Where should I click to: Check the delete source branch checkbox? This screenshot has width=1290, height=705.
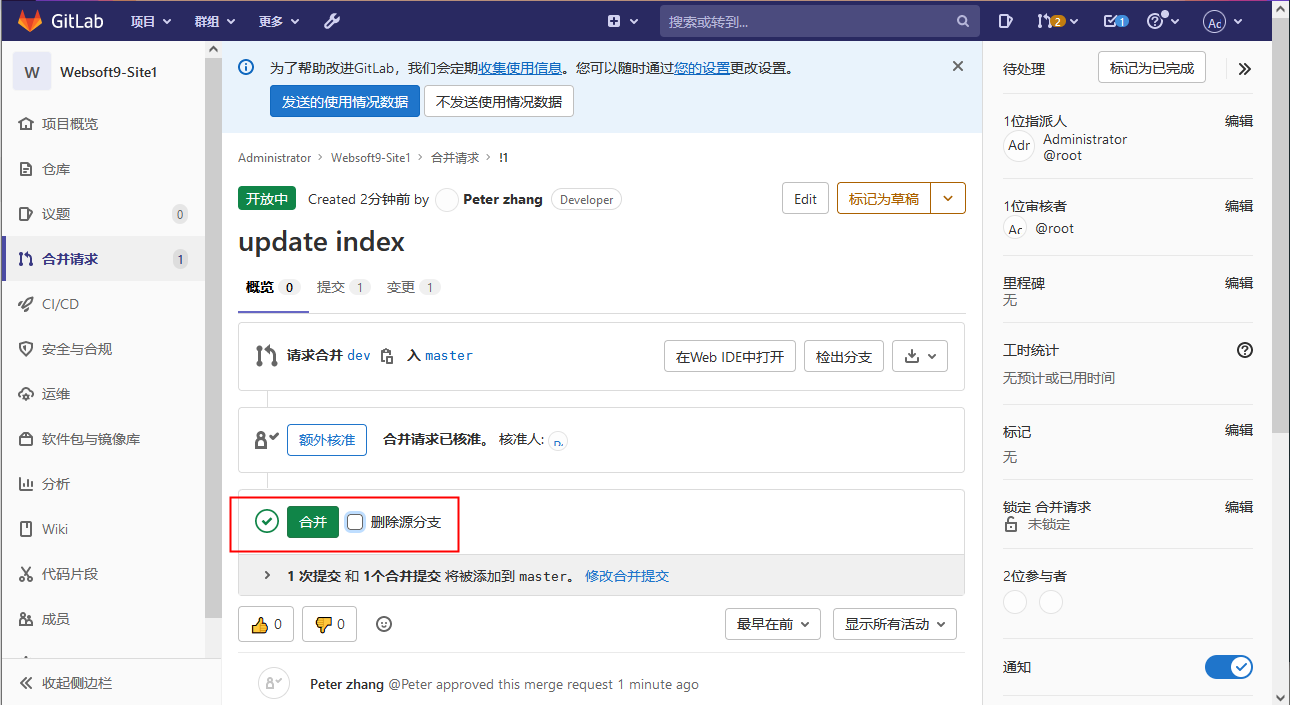pos(355,522)
